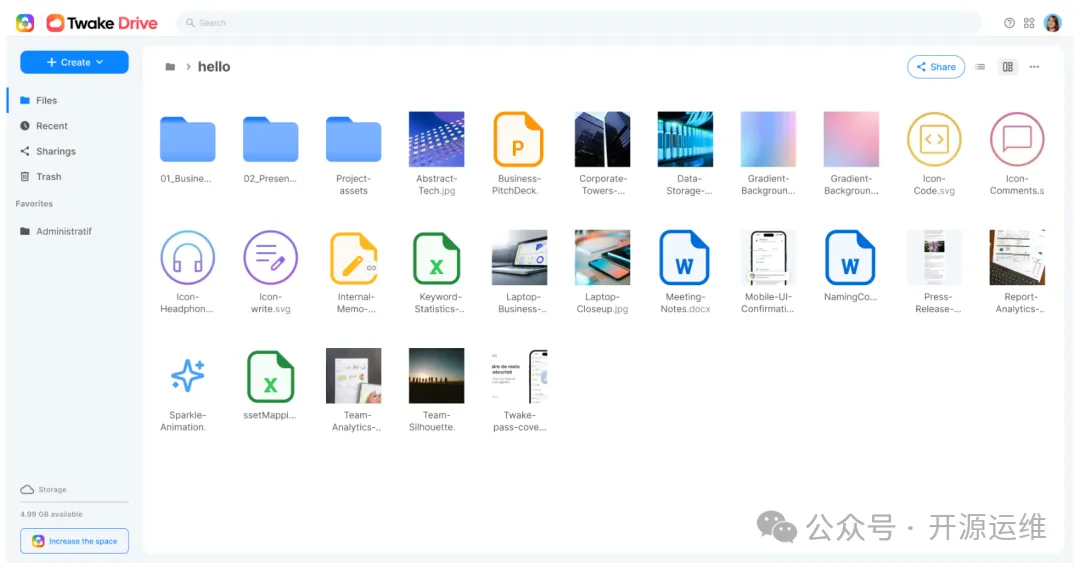This screenshot has height=570, width=1080.
Task: Open Business-PitchDeck presentation file icon
Action: point(518,139)
